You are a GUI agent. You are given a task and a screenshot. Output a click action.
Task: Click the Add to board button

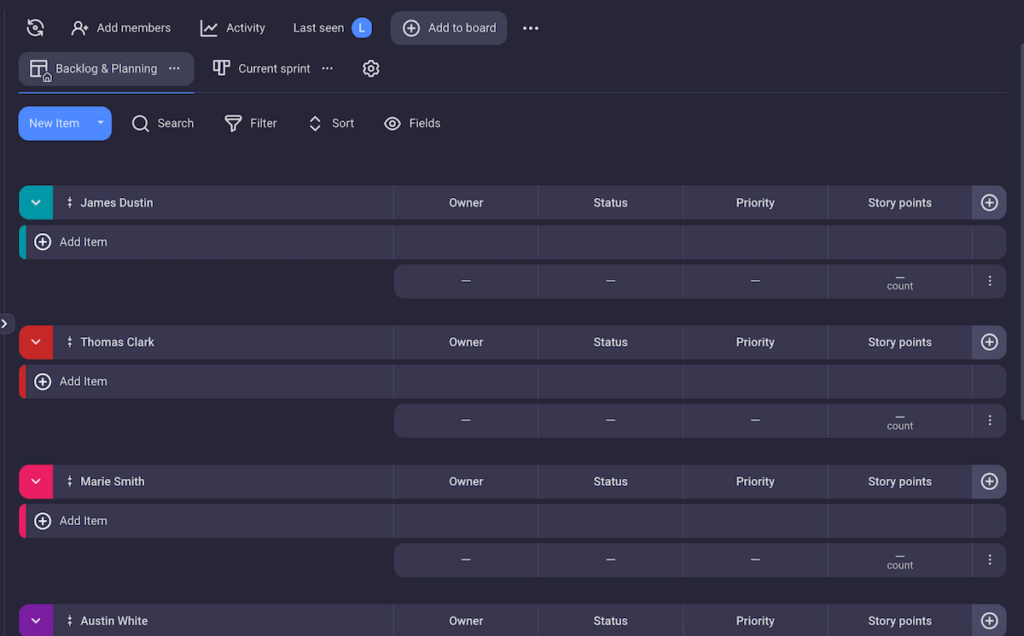(x=449, y=28)
